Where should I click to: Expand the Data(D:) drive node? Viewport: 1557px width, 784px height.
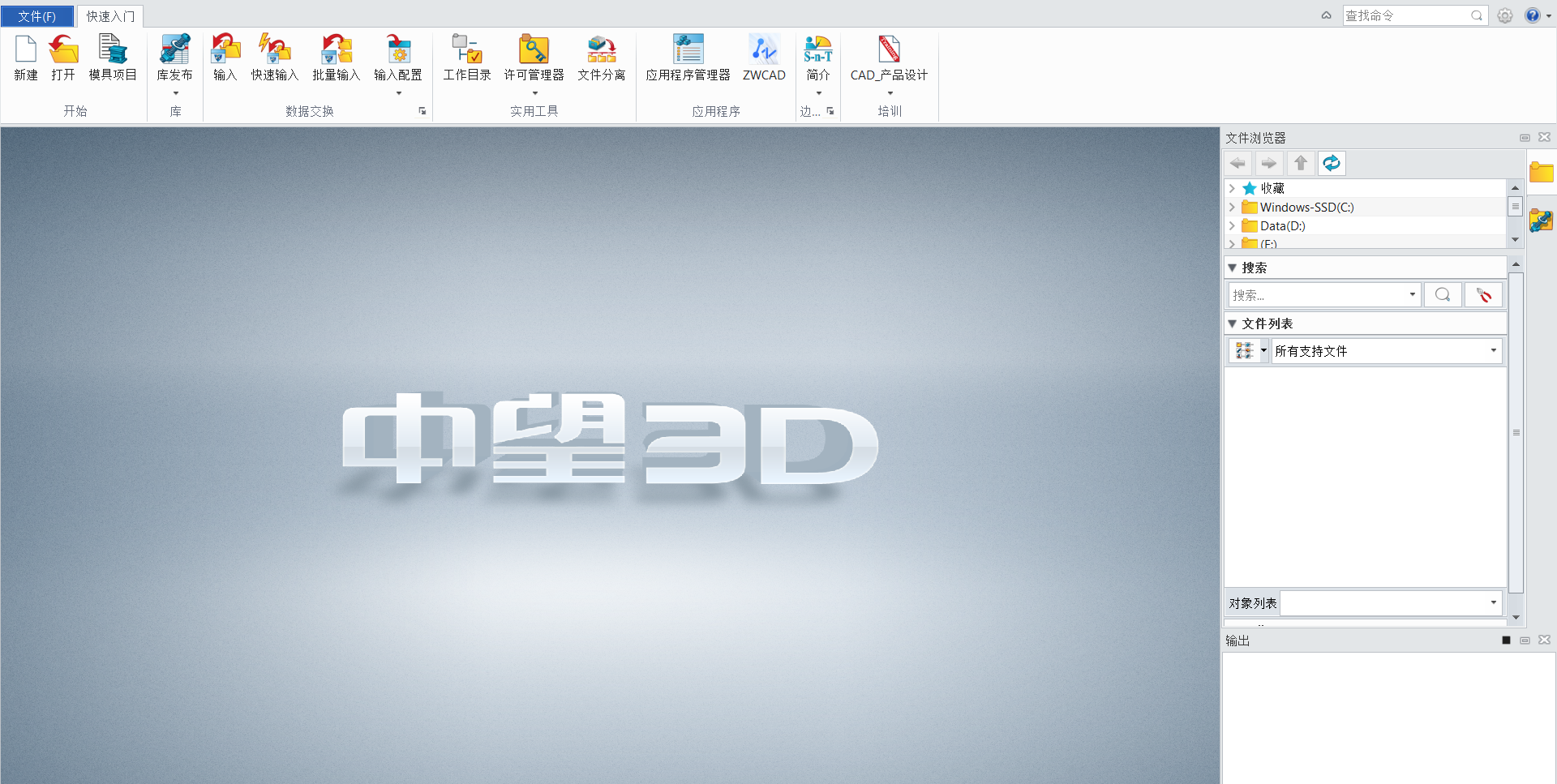(1232, 225)
